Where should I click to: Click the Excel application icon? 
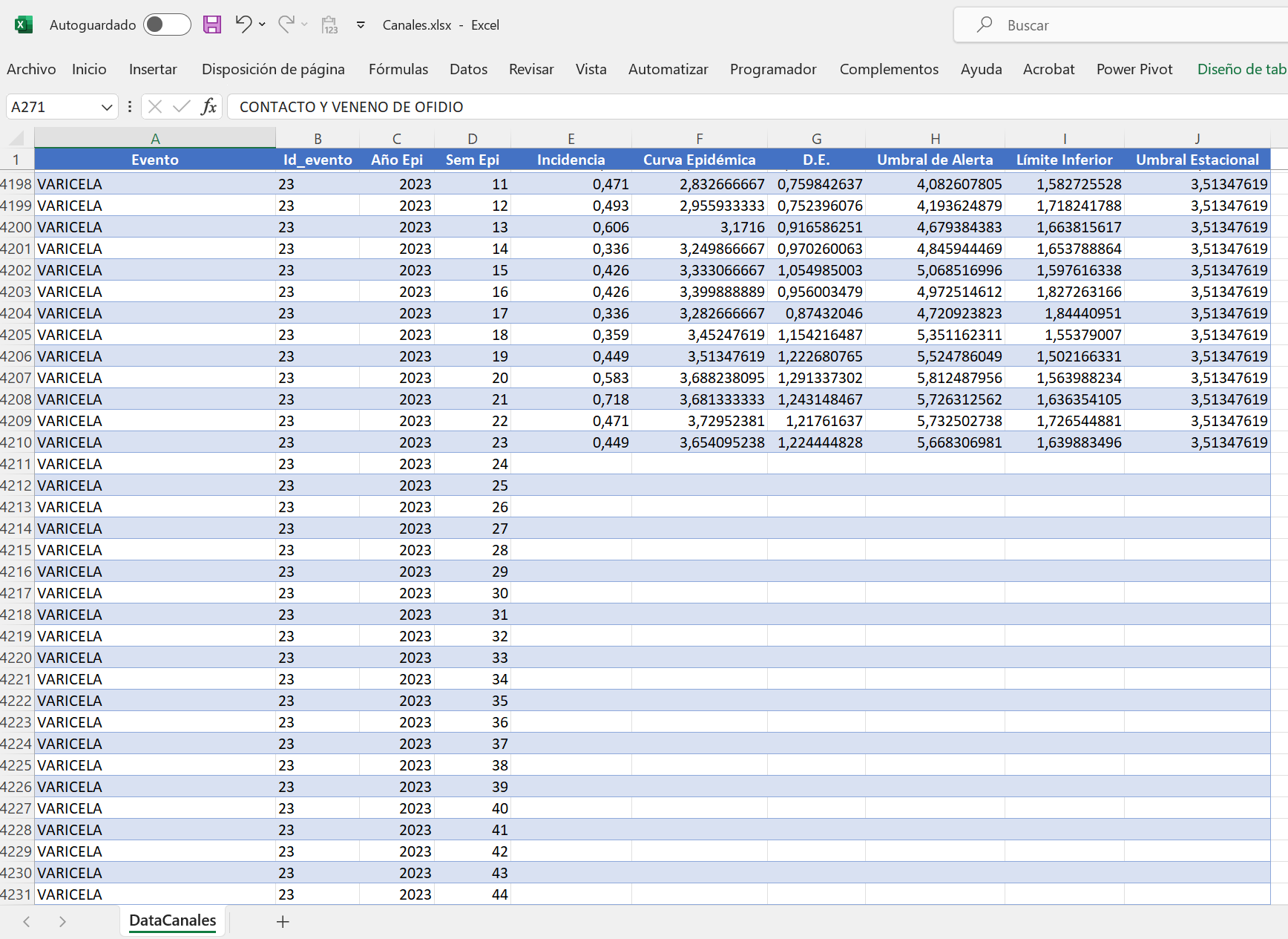tap(24, 24)
